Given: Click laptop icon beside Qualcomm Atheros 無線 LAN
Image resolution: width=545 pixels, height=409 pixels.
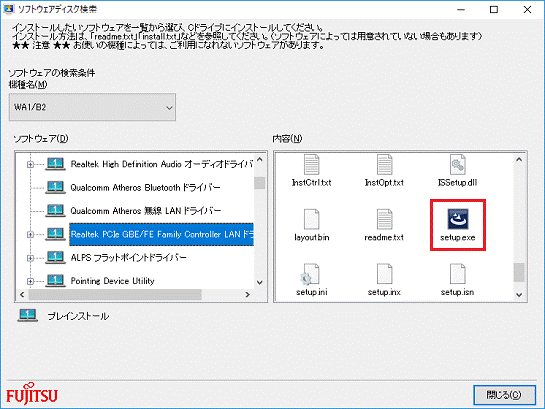Looking at the screenshot, I should click(x=55, y=211).
